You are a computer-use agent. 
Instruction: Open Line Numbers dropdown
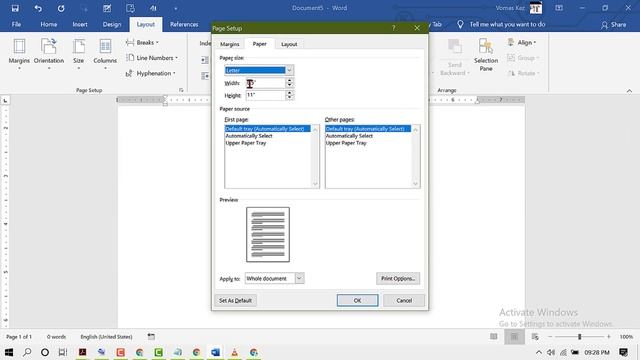click(152, 58)
